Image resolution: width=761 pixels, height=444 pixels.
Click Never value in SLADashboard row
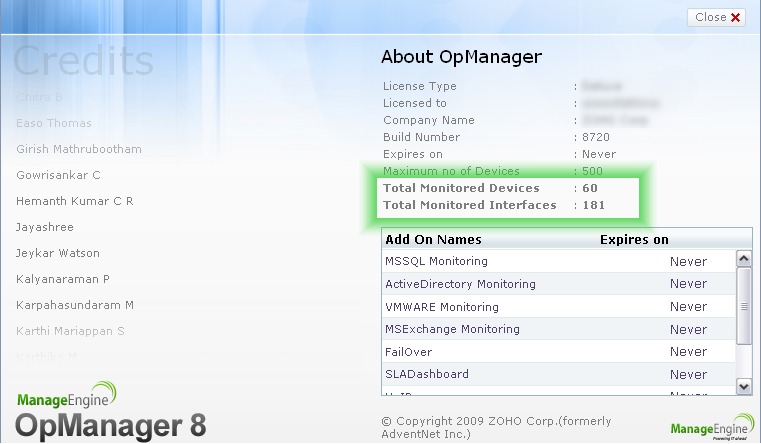click(x=688, y=375)
